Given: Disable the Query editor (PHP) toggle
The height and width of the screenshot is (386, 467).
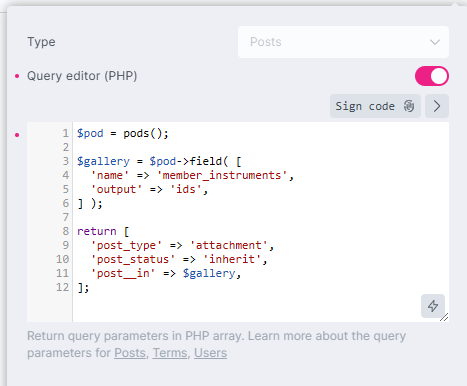Looking at the screenshot, I should point(432,76).
